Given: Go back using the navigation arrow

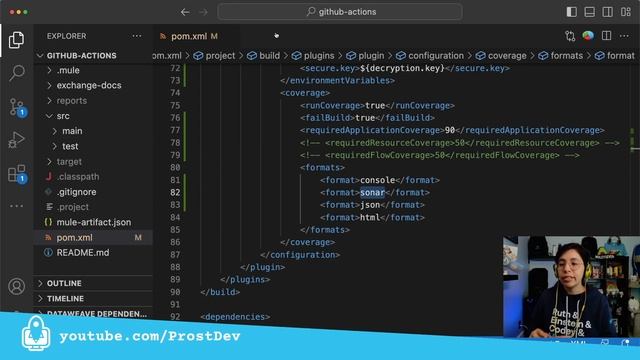Looking at the screenshot, I should pos(185,12).
